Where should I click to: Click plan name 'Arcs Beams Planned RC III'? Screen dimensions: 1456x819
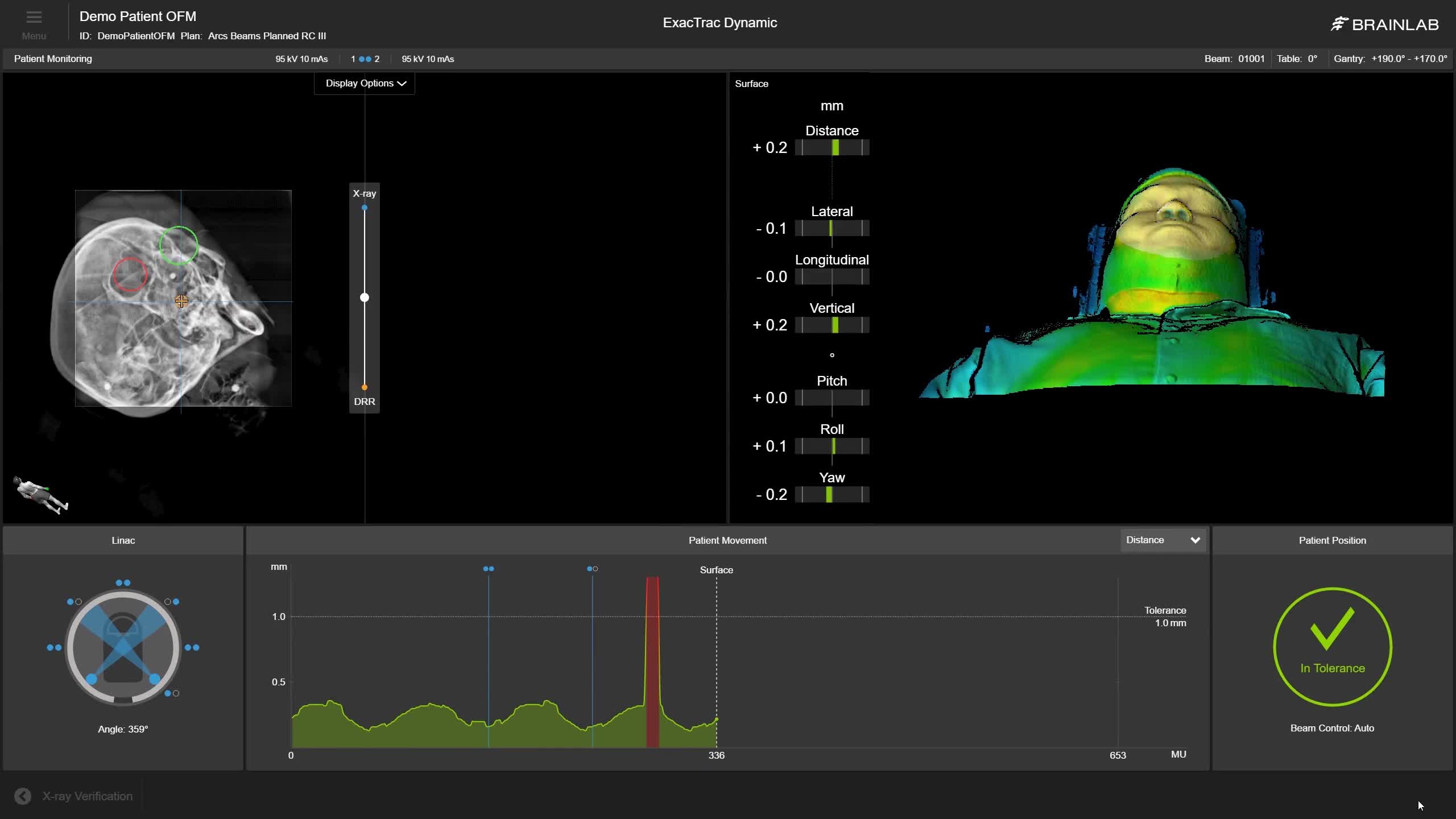267,36
